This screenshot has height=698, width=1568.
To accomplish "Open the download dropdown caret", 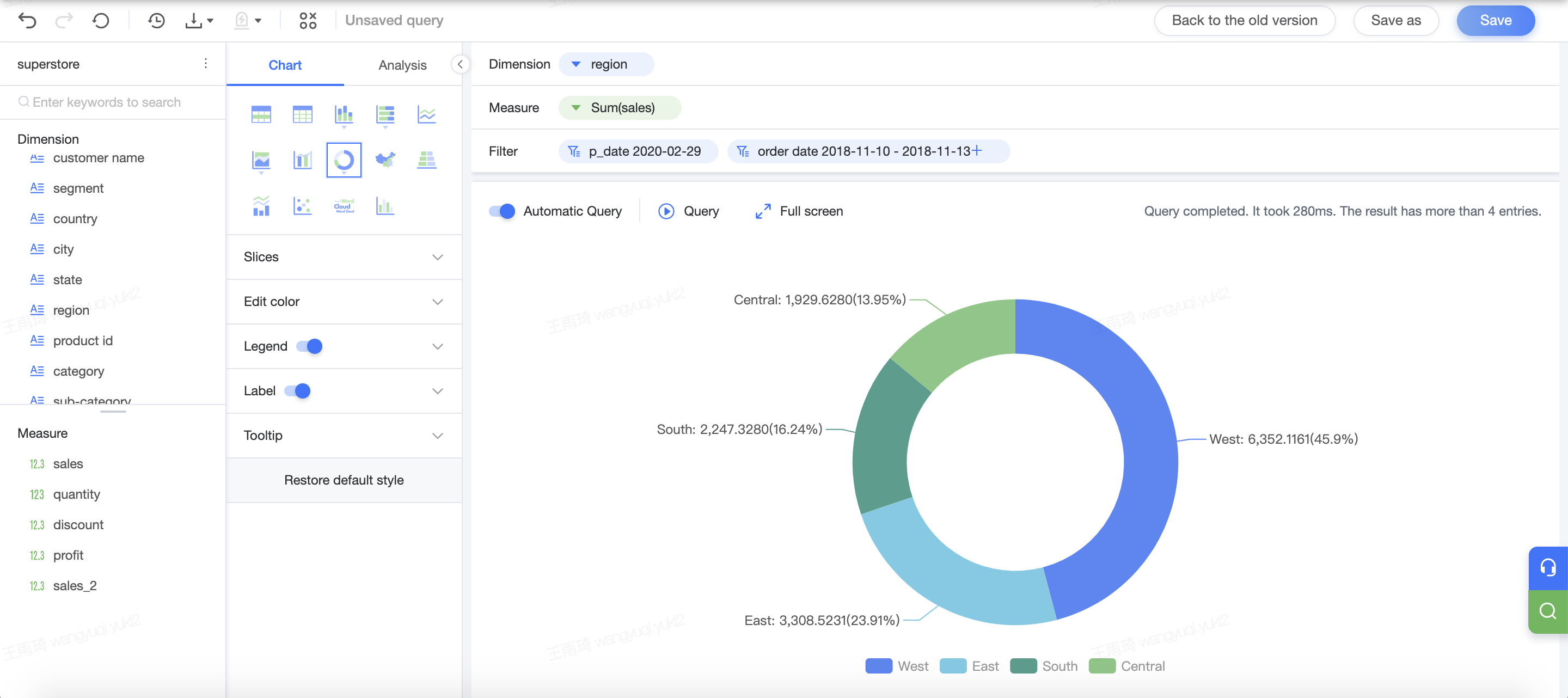I will 211,21.
